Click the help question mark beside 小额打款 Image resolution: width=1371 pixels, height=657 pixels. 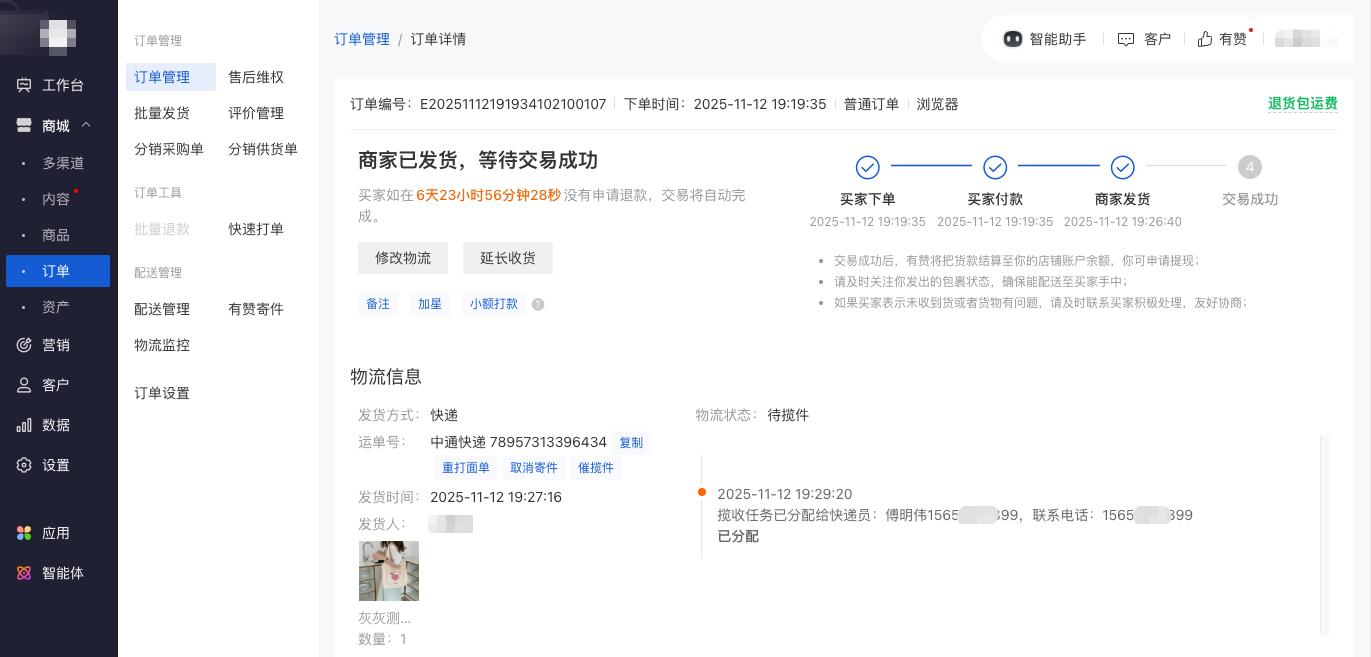tap(538, 304)
